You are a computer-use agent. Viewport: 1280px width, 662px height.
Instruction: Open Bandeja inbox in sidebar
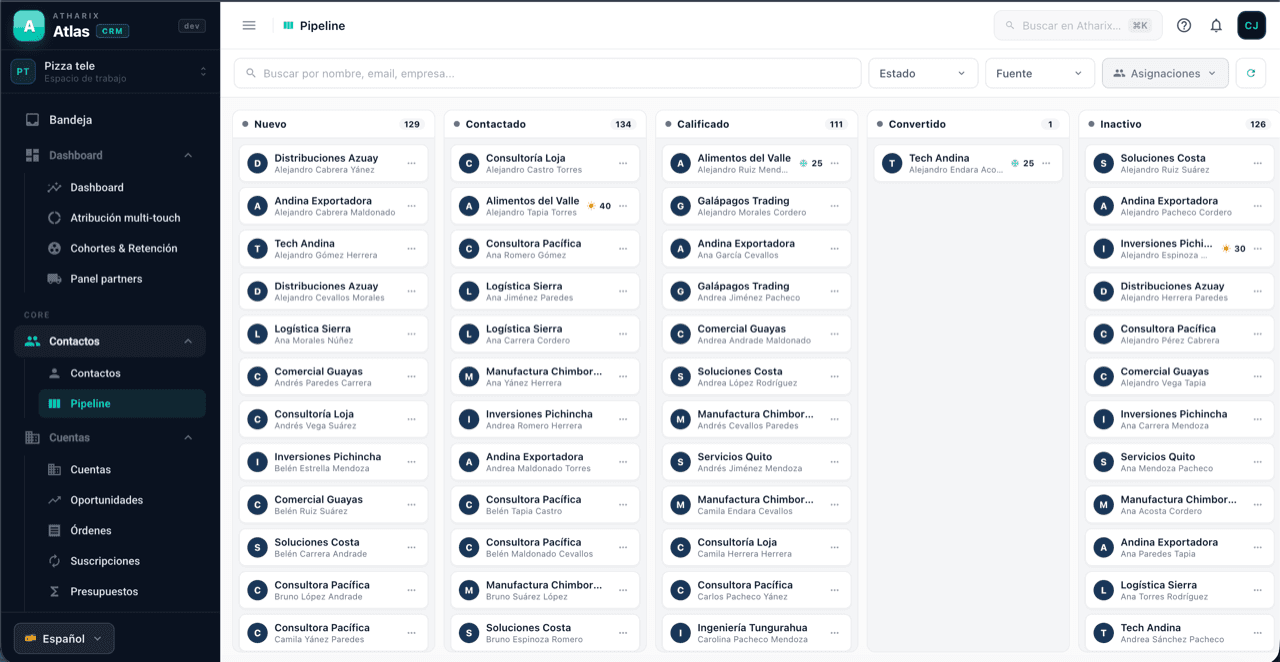click(110, 120)
